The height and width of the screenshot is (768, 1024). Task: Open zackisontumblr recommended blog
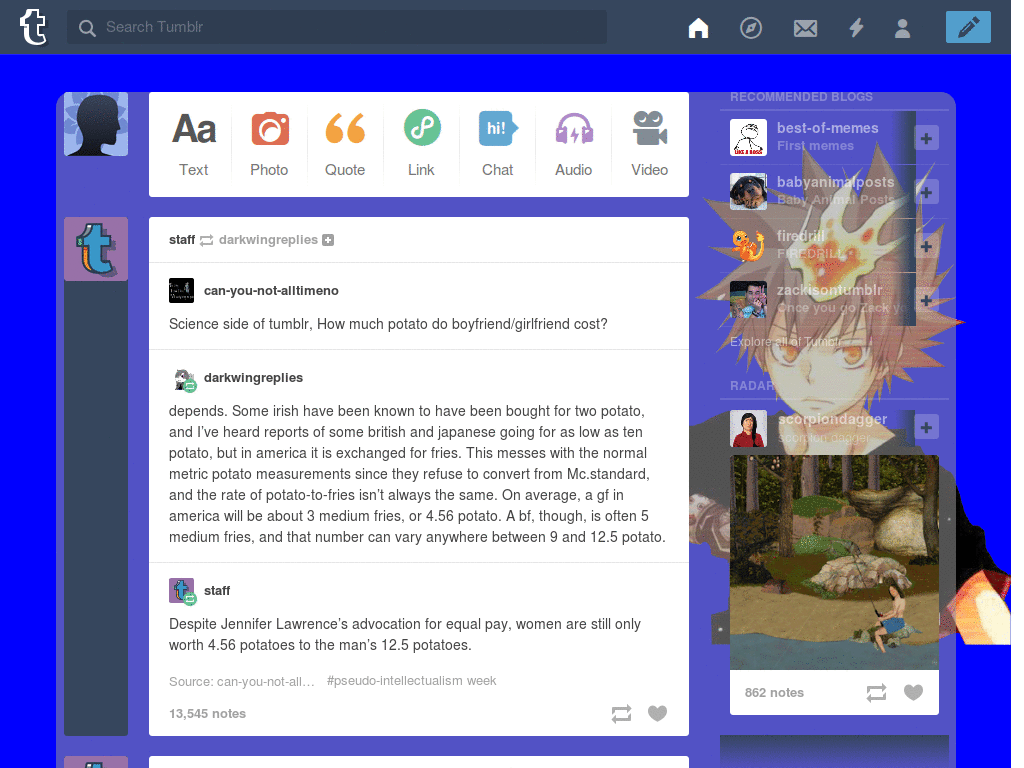[829, 290]
